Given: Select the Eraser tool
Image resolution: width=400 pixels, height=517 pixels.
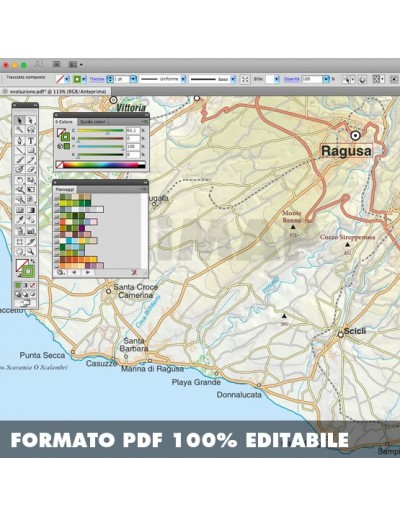Looking at the screenshot, I should click(x=31, y=169).
